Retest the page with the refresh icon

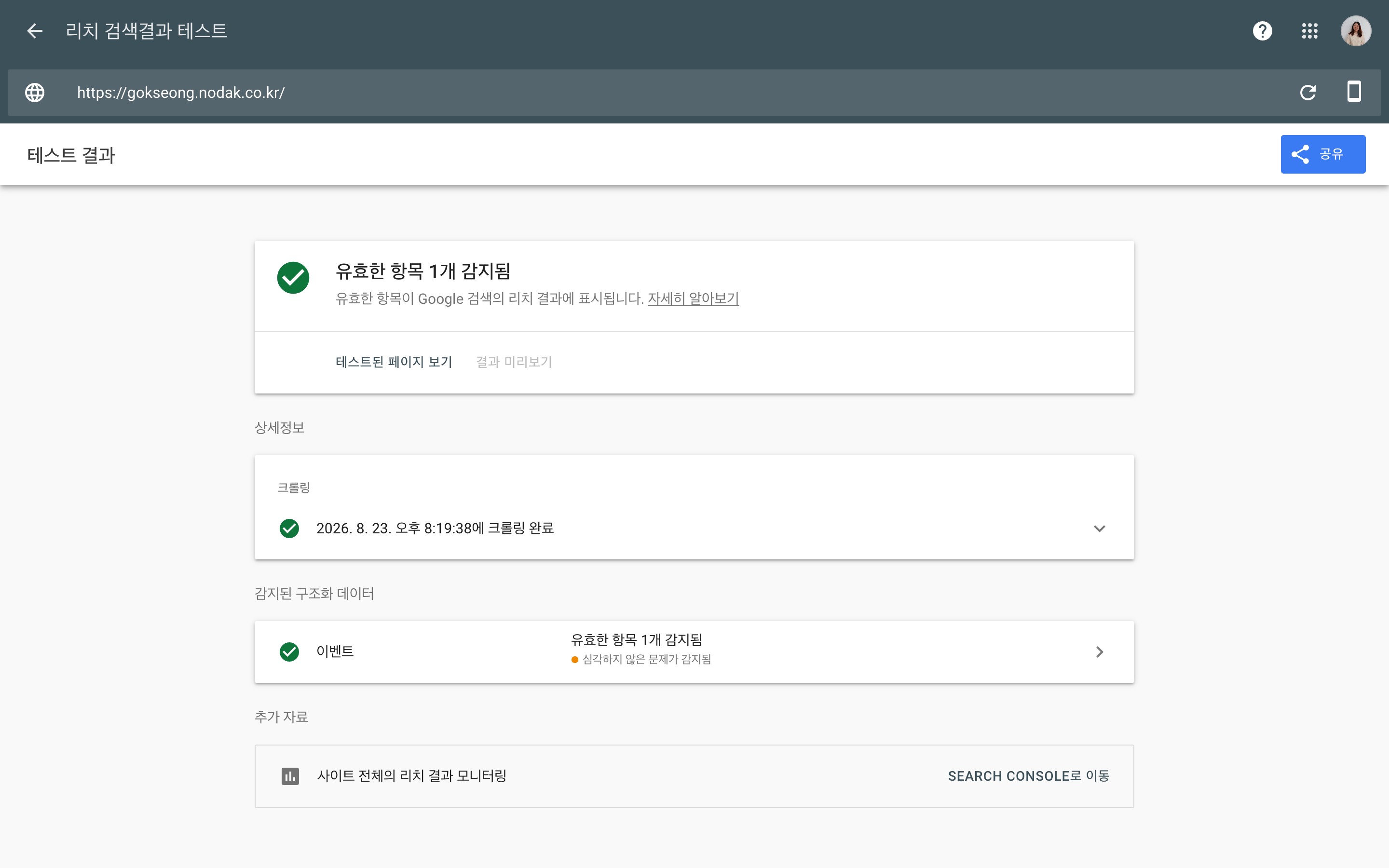point(1307,93)
